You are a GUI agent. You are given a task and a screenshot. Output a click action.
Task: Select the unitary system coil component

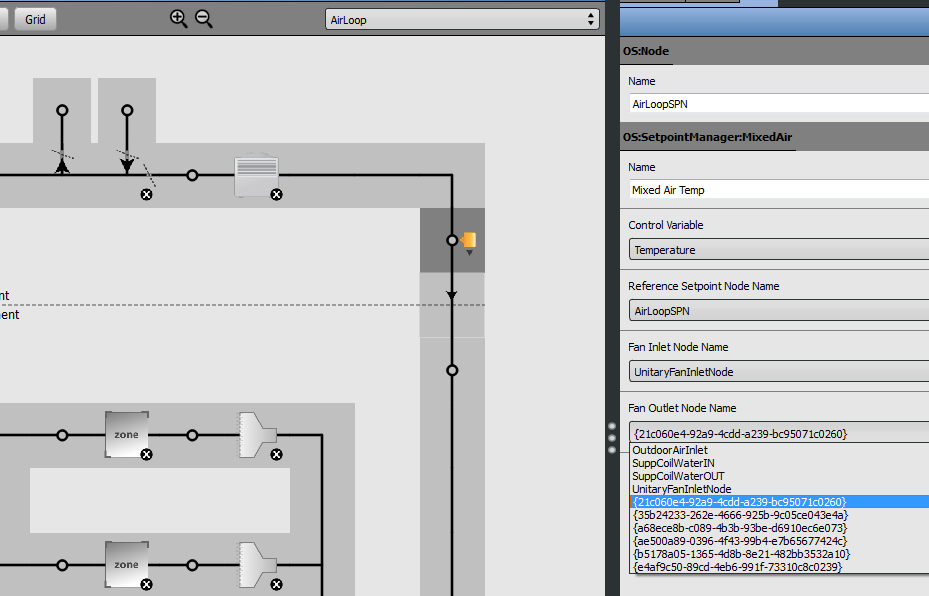pos(256,175)
